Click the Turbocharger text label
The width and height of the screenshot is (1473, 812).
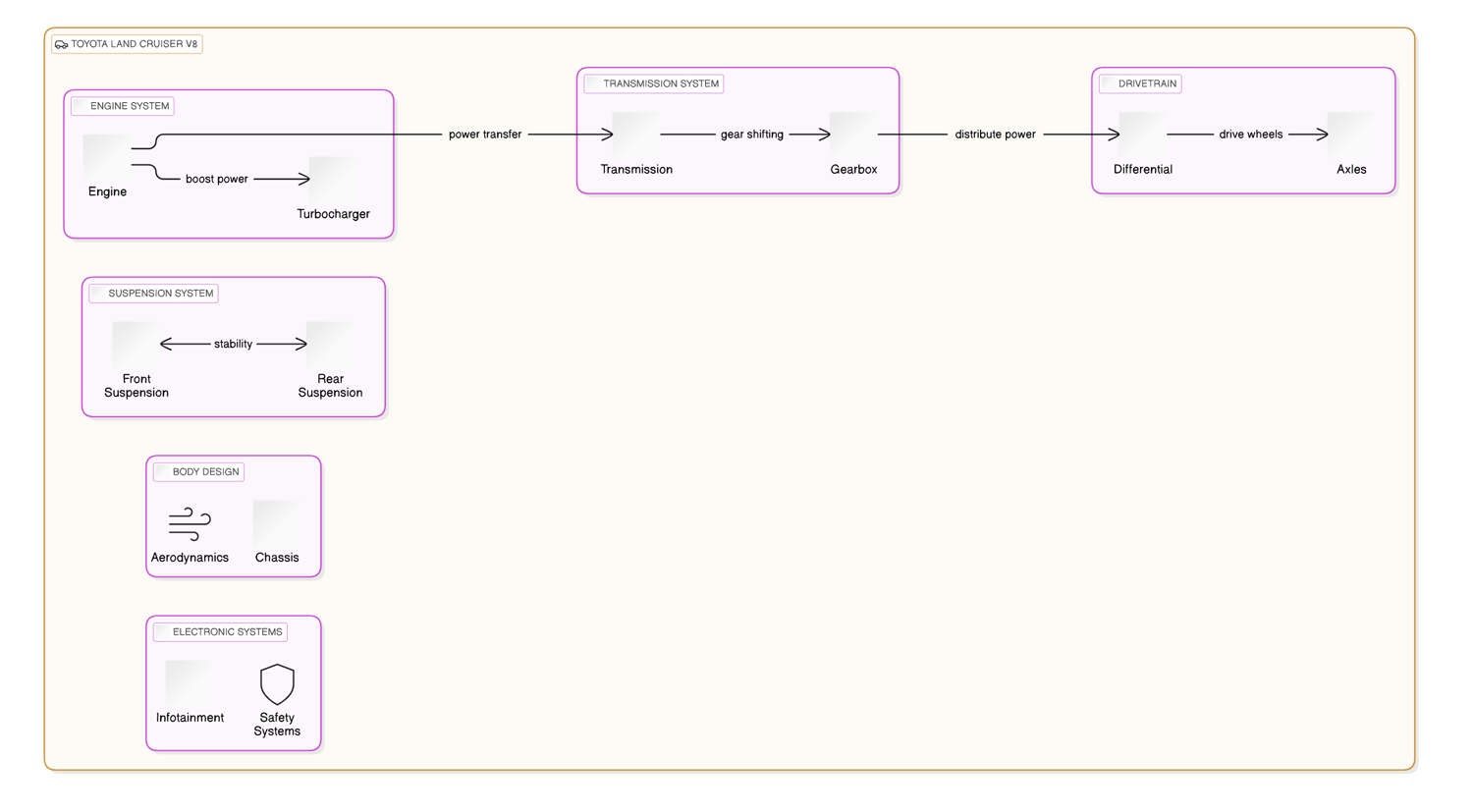[334, 214]
